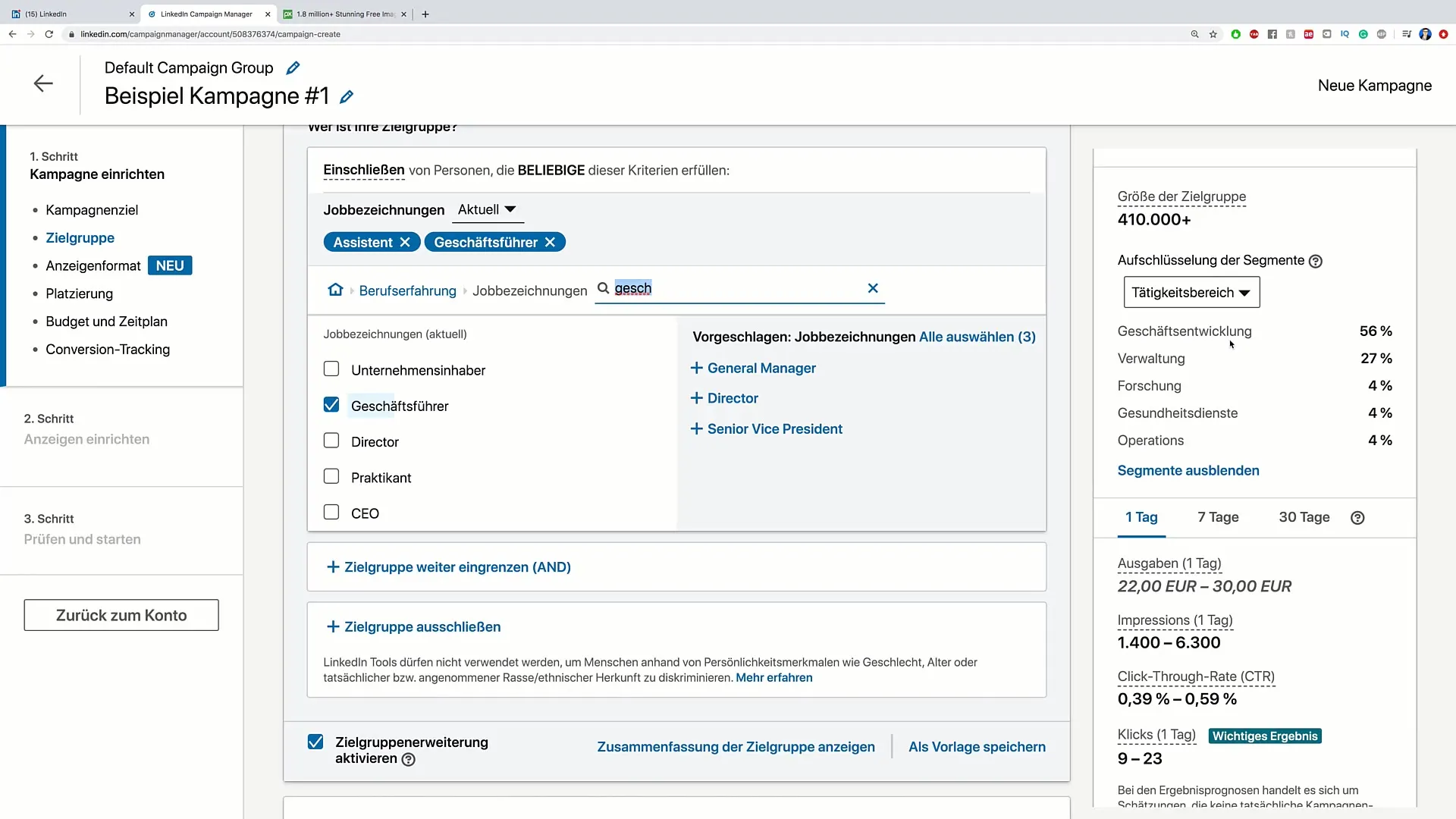Clear the gesch search field
1456x819 pixels.
[873, 288]
